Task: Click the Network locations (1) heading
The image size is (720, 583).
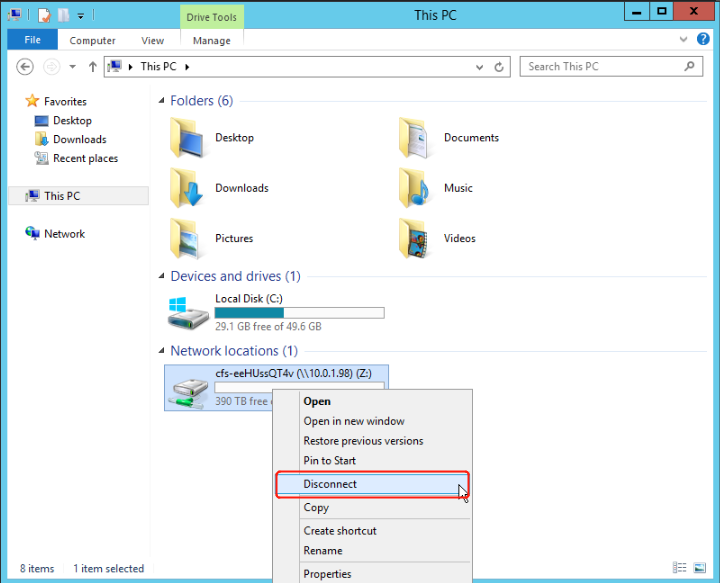Action: tap(234, 351)
